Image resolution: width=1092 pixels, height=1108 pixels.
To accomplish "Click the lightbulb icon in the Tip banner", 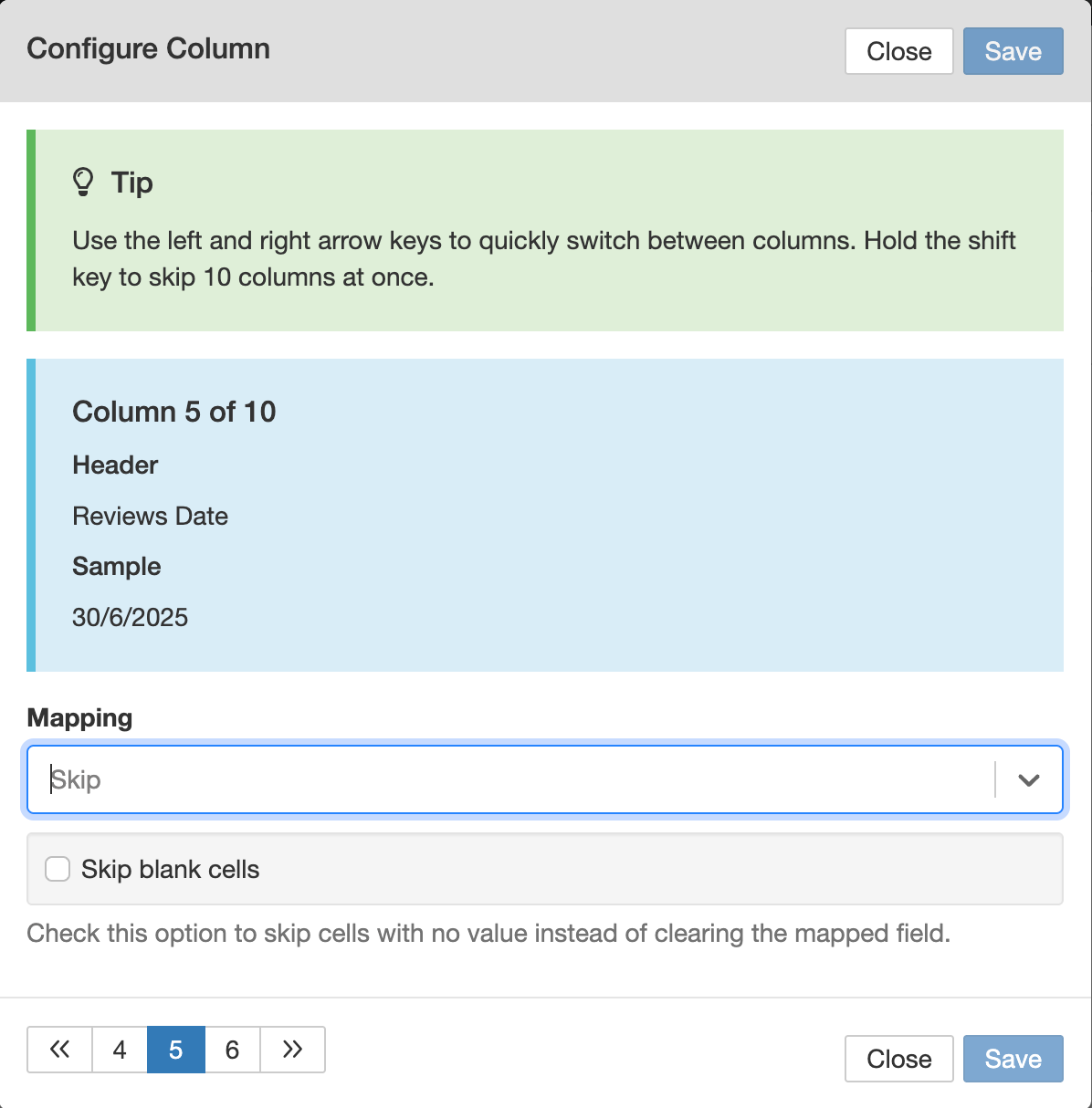I will point(84,181).
